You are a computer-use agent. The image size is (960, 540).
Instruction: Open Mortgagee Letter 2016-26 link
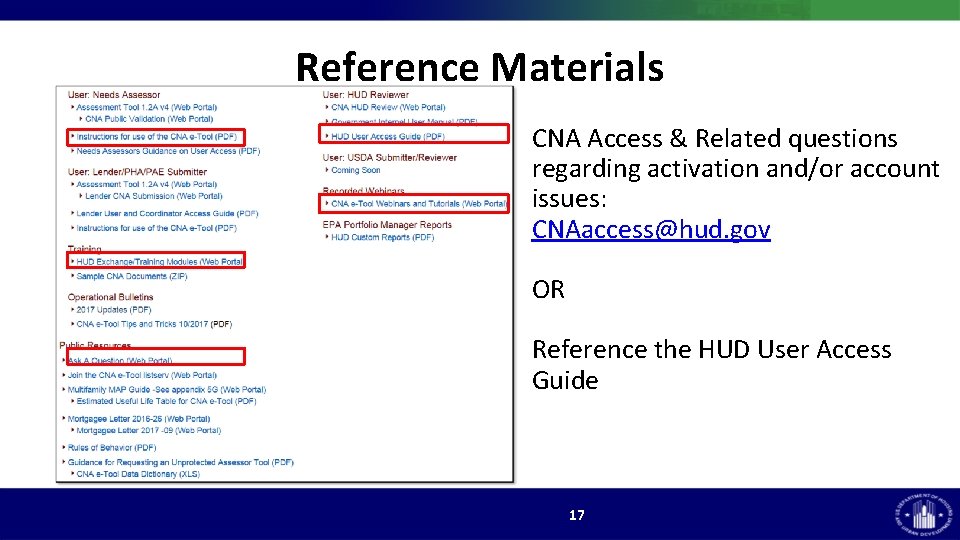[138, 419]
